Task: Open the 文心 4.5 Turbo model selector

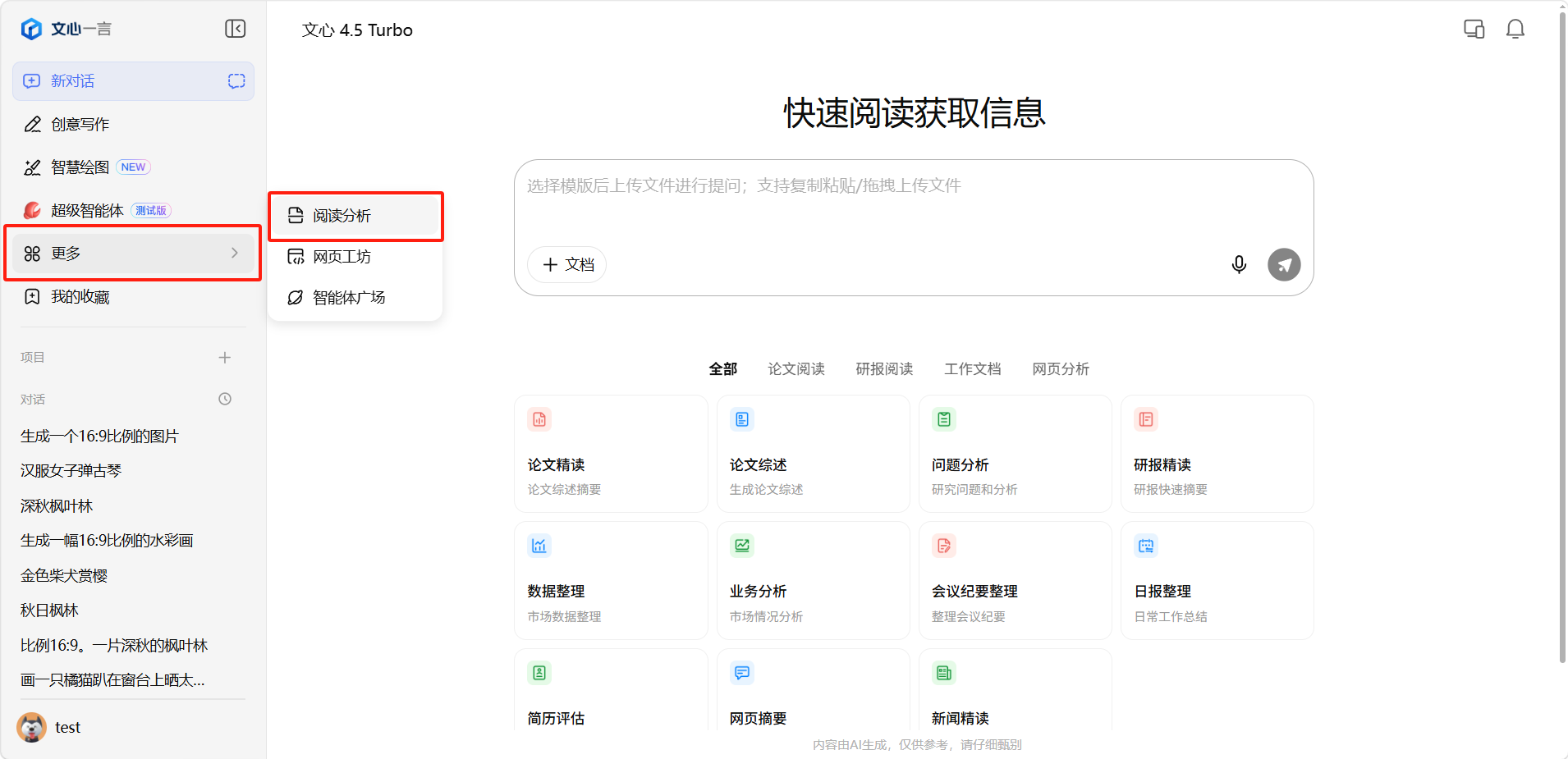Action: point(357,30)
